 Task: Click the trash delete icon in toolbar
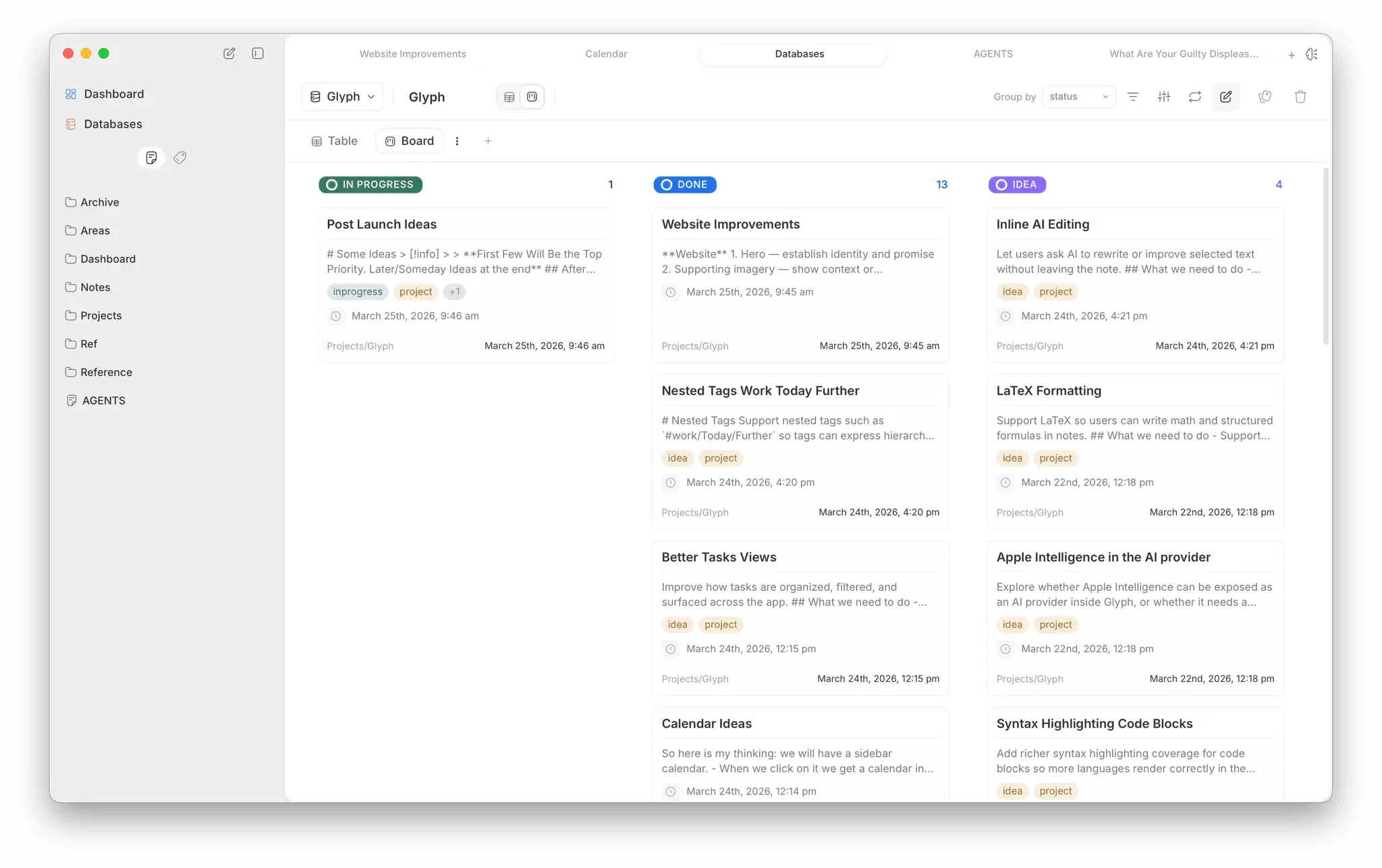[1300, 97]
